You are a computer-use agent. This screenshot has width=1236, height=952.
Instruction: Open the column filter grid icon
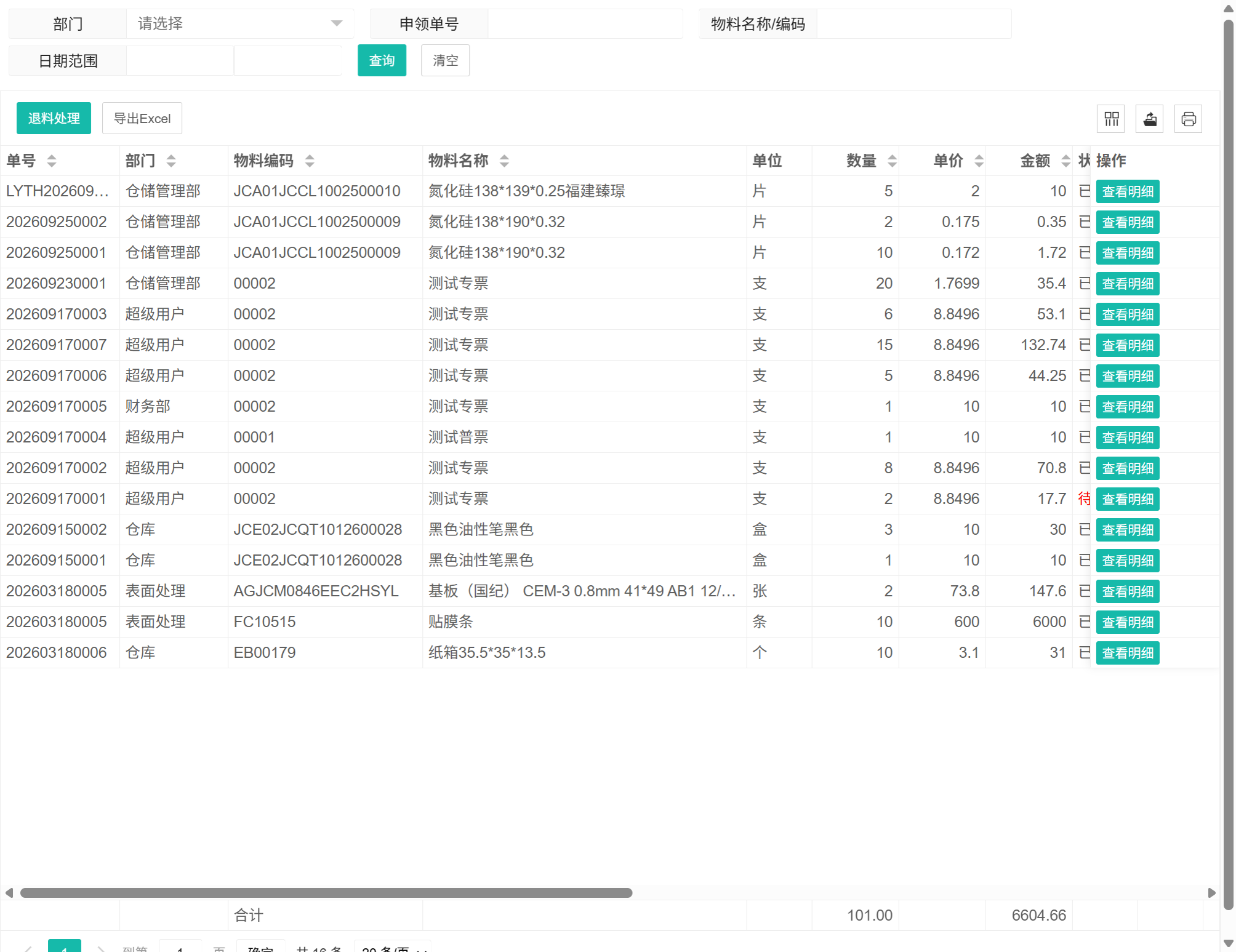1111,119
